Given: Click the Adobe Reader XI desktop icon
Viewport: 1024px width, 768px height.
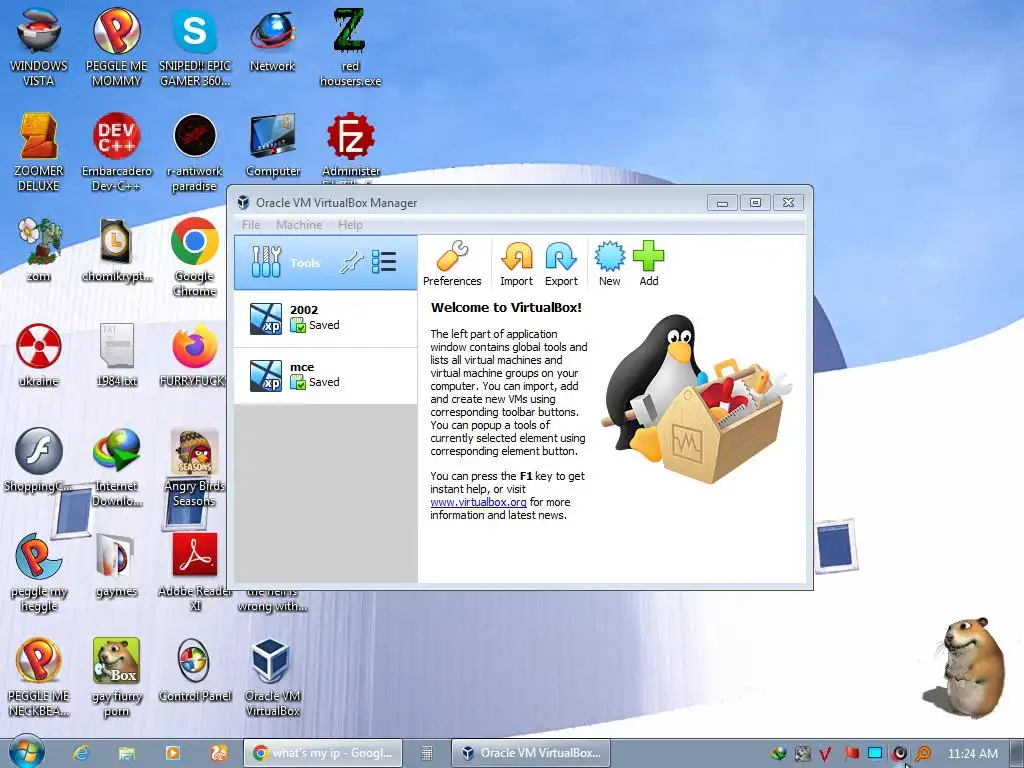Looking at the screenshot, I should 195,572.
